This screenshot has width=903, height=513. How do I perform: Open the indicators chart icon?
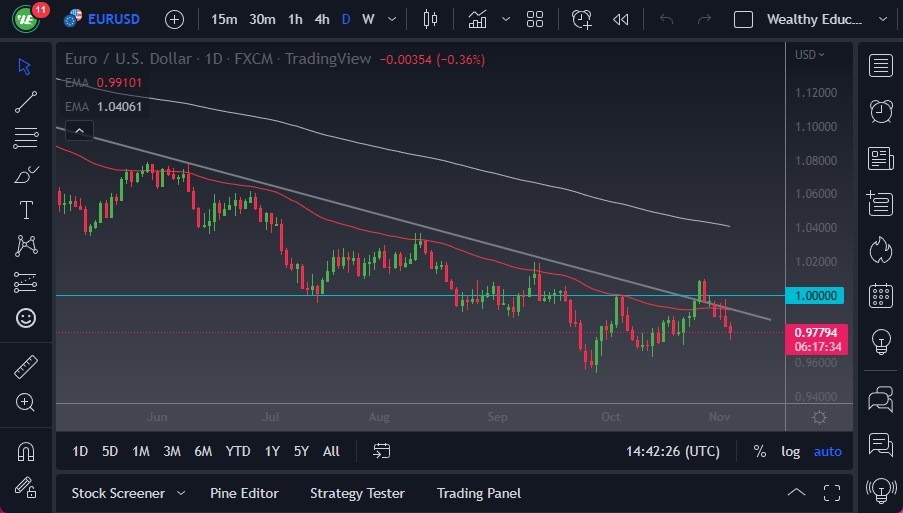pyautogui.click(x=478, y=19)
